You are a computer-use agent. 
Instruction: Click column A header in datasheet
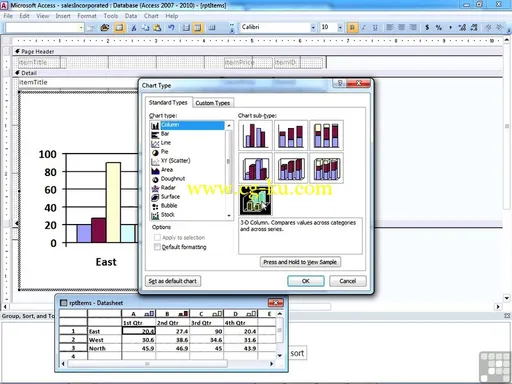coord(139,314)
